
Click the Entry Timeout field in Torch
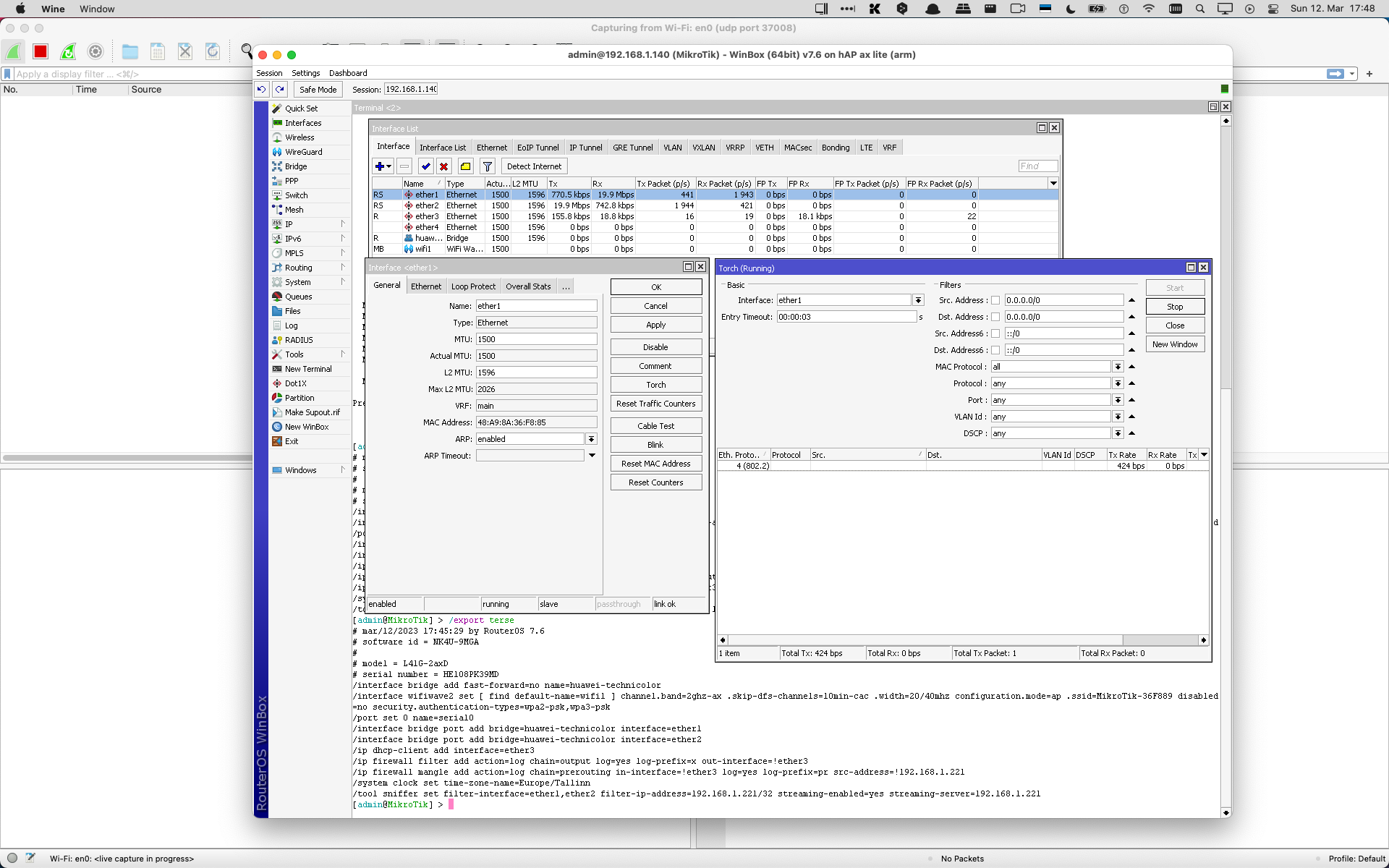pyautogui.click(x=846, y=317)
